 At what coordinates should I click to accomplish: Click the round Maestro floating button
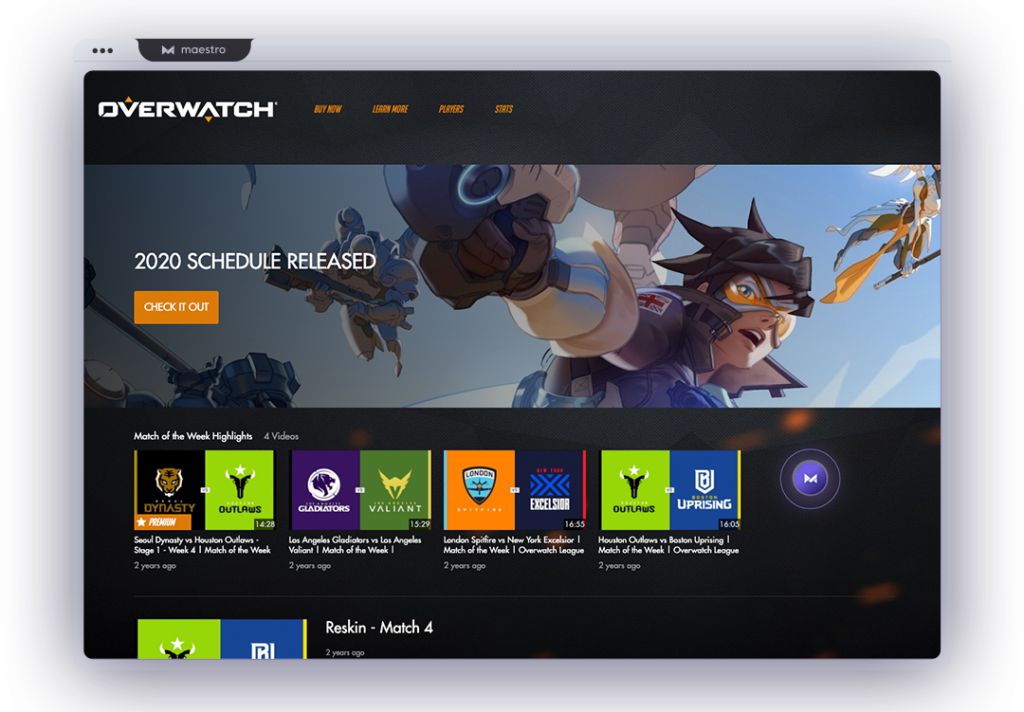tap(810, 479)
